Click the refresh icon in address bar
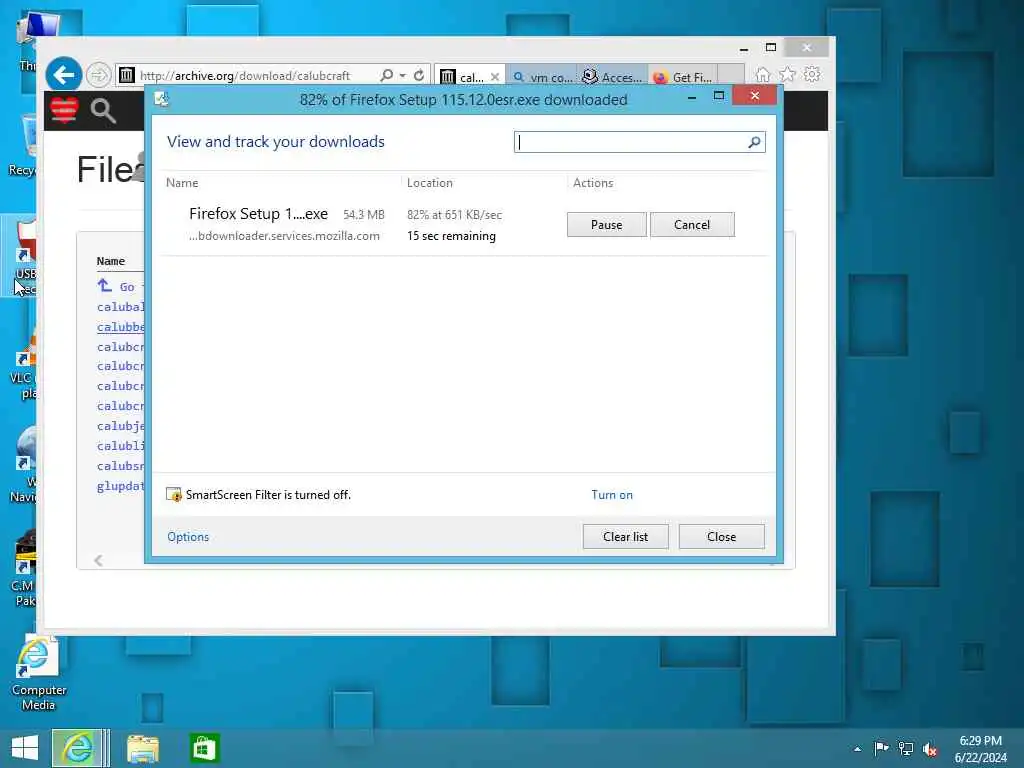 coord(419,75)
